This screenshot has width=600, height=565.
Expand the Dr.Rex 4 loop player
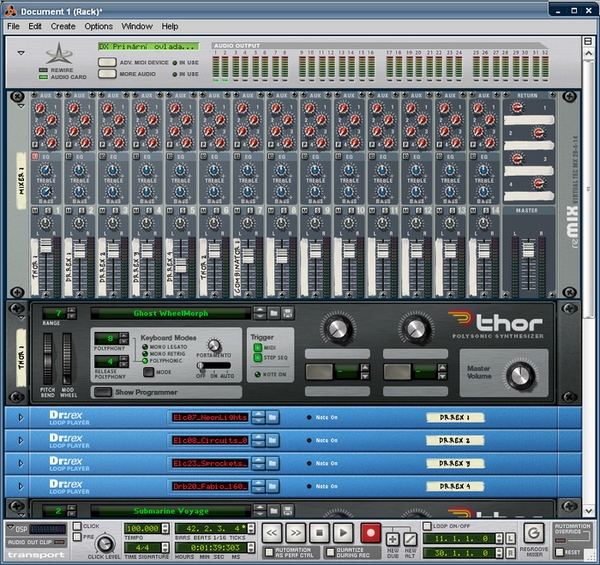pos(21,486)
